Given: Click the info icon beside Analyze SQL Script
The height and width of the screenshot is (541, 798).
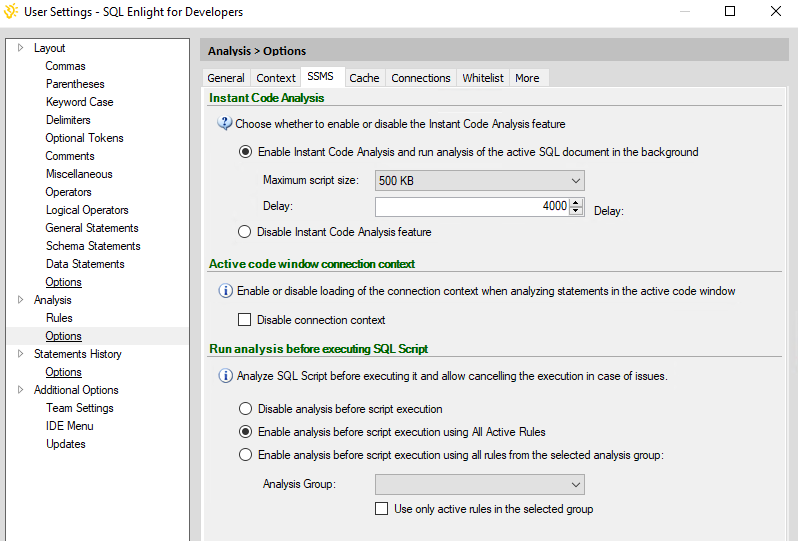Looking at the screenshot, I should pos(225,376).
